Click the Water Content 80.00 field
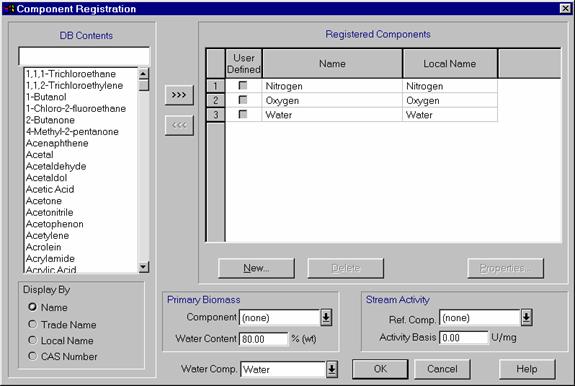This screenshot has width=575, height=386. click(264, 339)
